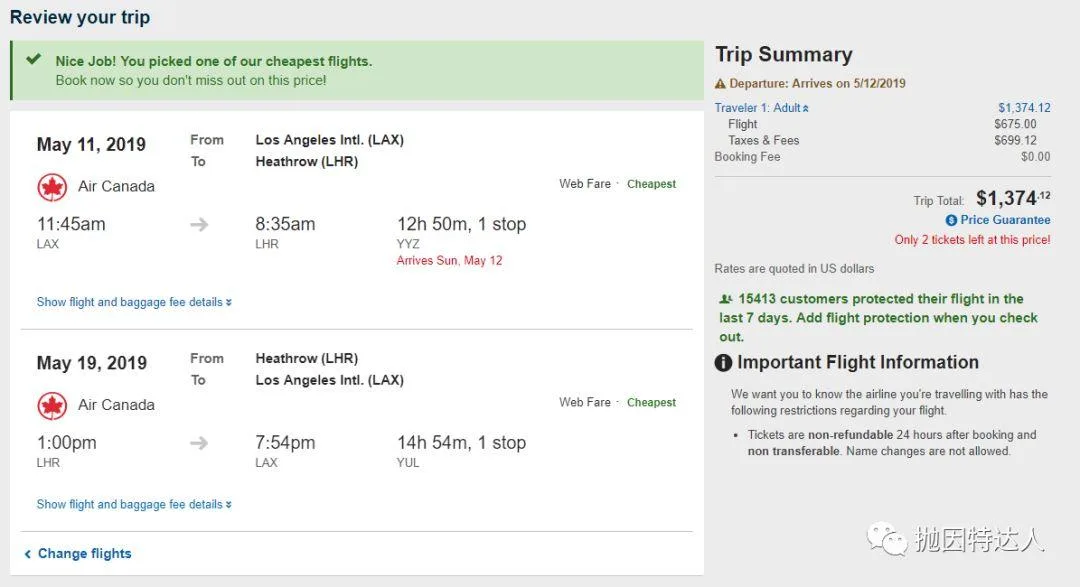Expand outbound flight and baggage fee details
The width and height of the screenshot is (1080, 587).
click(134, 302)
